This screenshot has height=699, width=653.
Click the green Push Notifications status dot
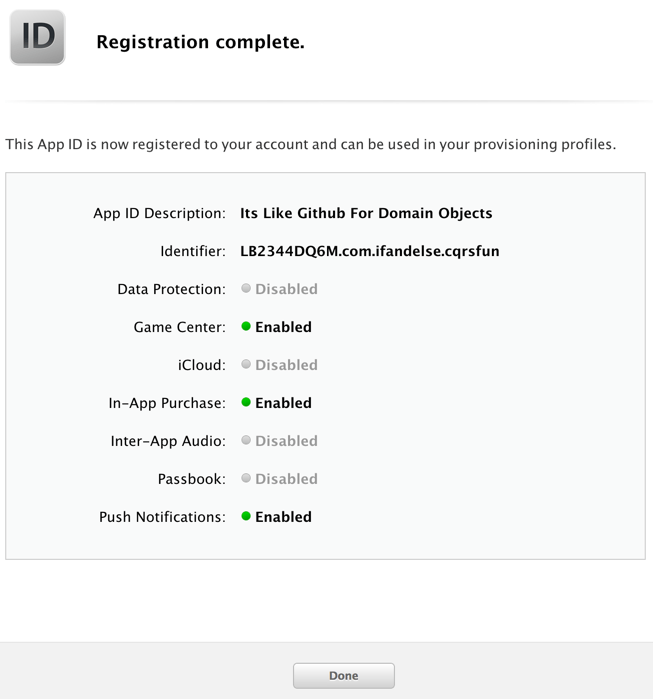(246, 516)
